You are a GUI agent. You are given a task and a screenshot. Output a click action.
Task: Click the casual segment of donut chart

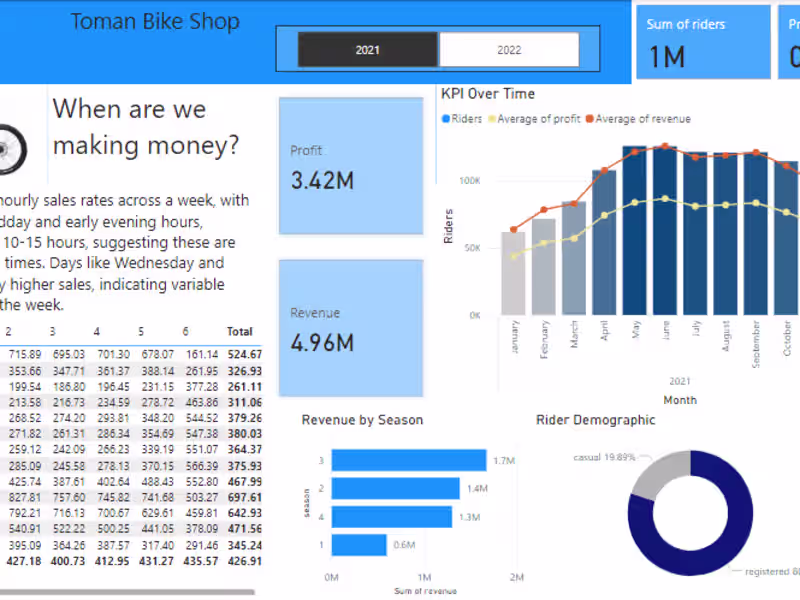[661, 472]
